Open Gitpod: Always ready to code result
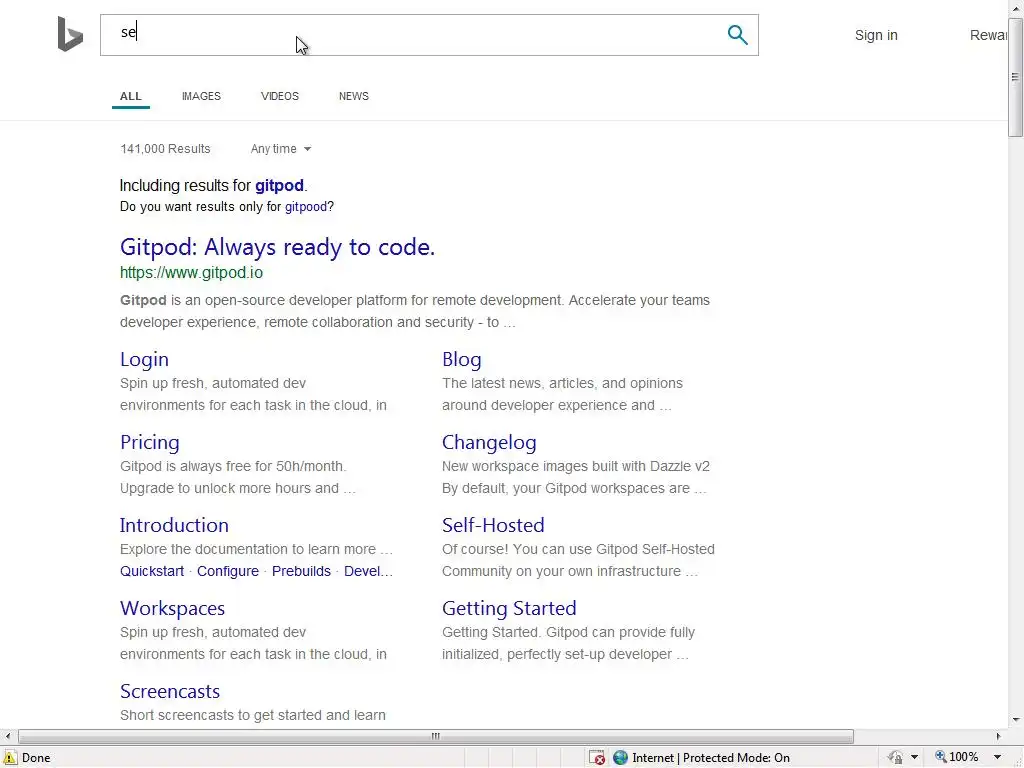The width and height of the screenshot is (1024, 768). pos(277,247)
